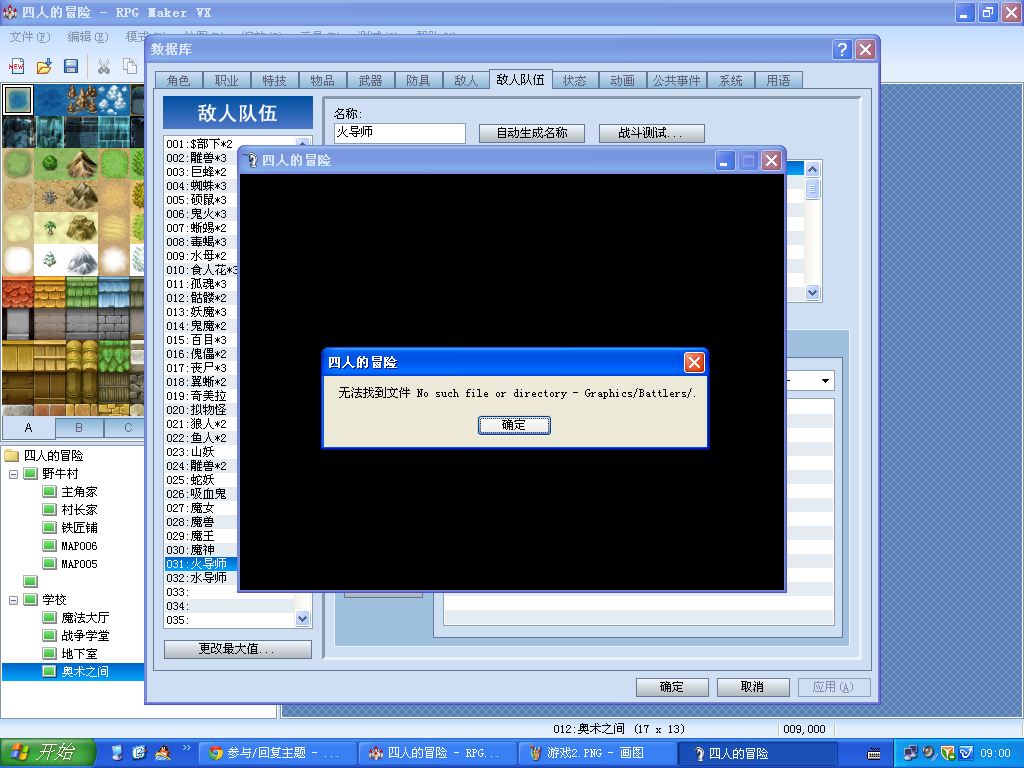Click the 名称 text field
The height and width of the screenshot is (768, 1024).
coord(400,133)
